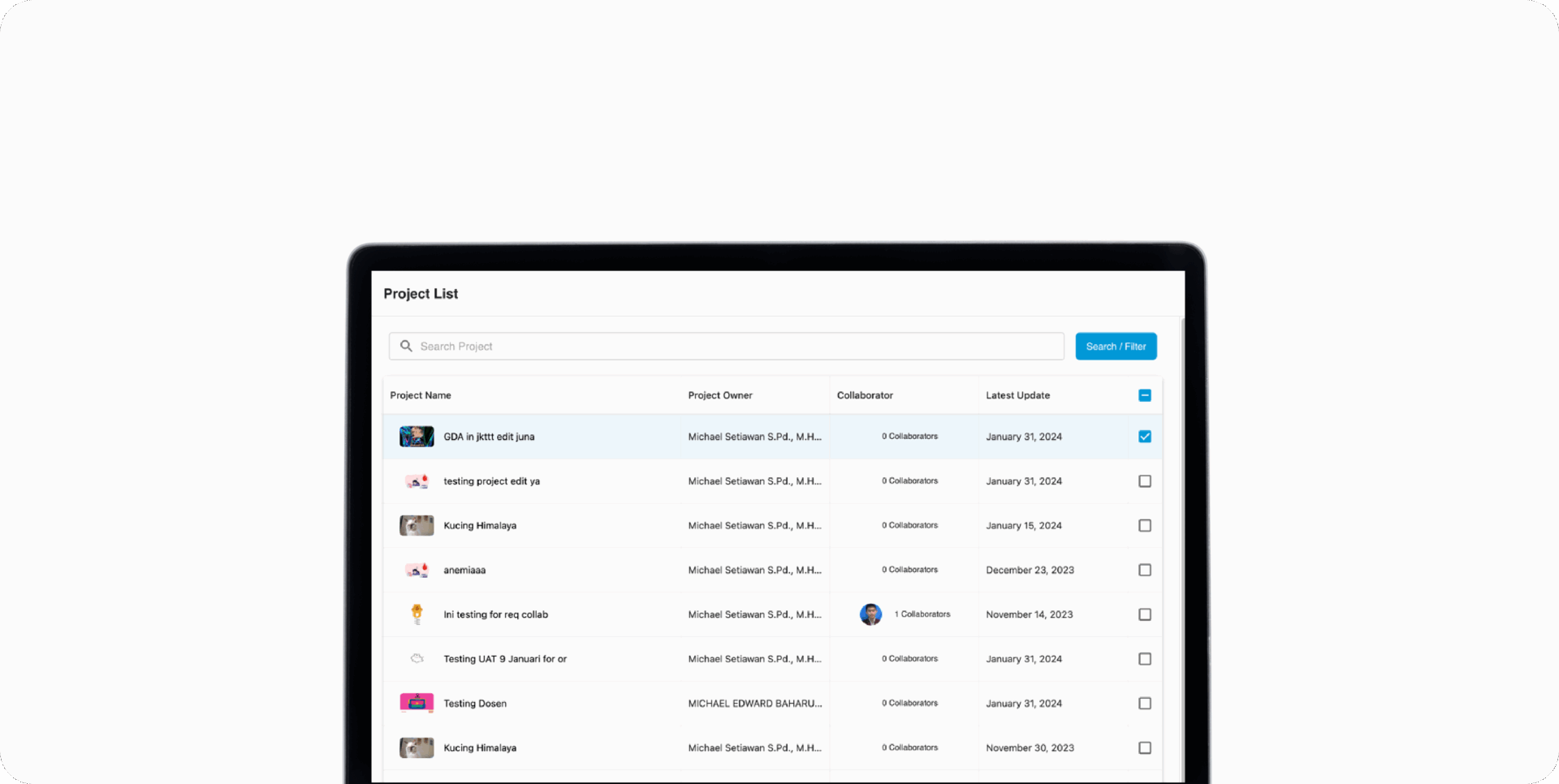Focus the Search Project input field
The width and height of the screenshot is (1559, 784).
coord(731,347)
